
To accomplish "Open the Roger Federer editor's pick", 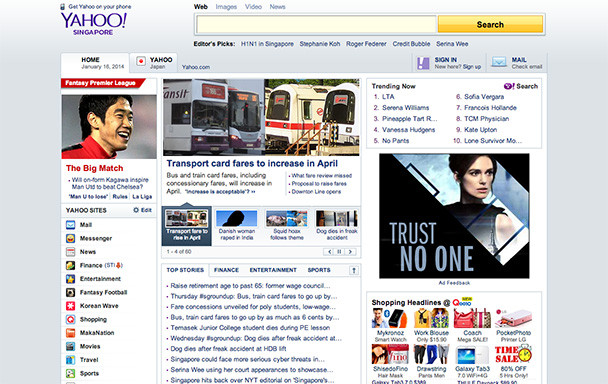I will [x=366, y=44].
